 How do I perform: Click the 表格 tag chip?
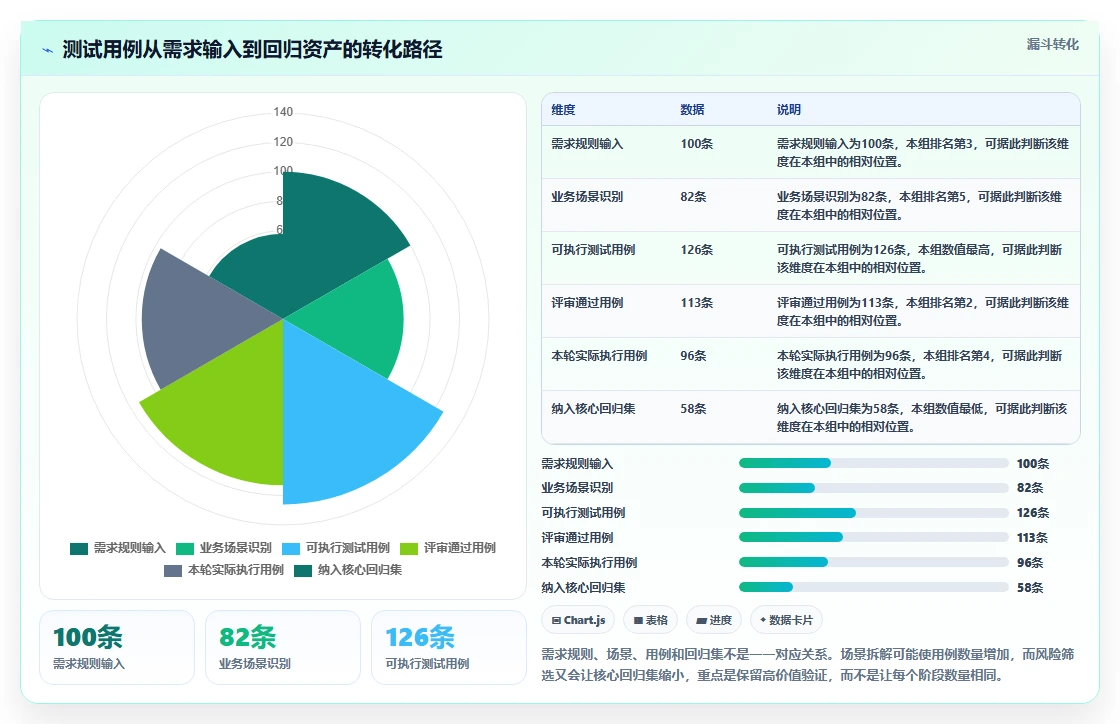(651, 620)
